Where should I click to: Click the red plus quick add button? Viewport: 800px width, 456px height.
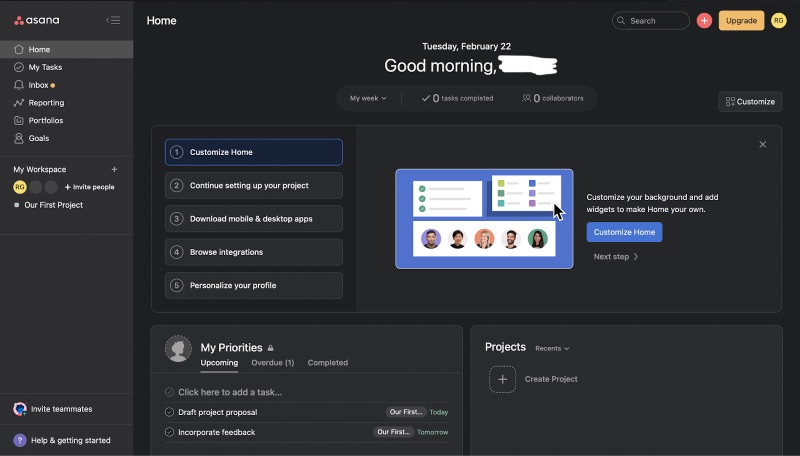(x=704, y=20)
